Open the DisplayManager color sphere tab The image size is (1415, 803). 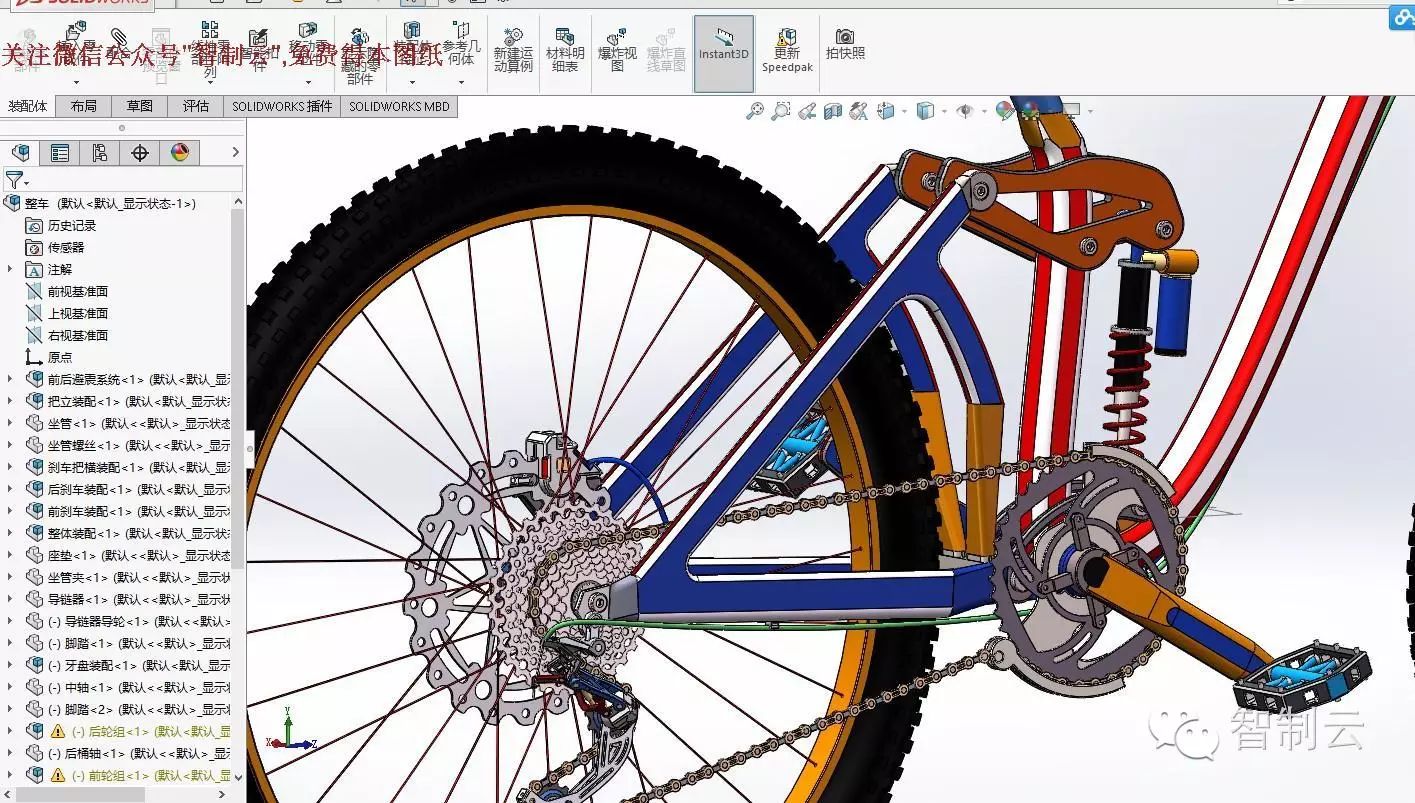point(180,152)
